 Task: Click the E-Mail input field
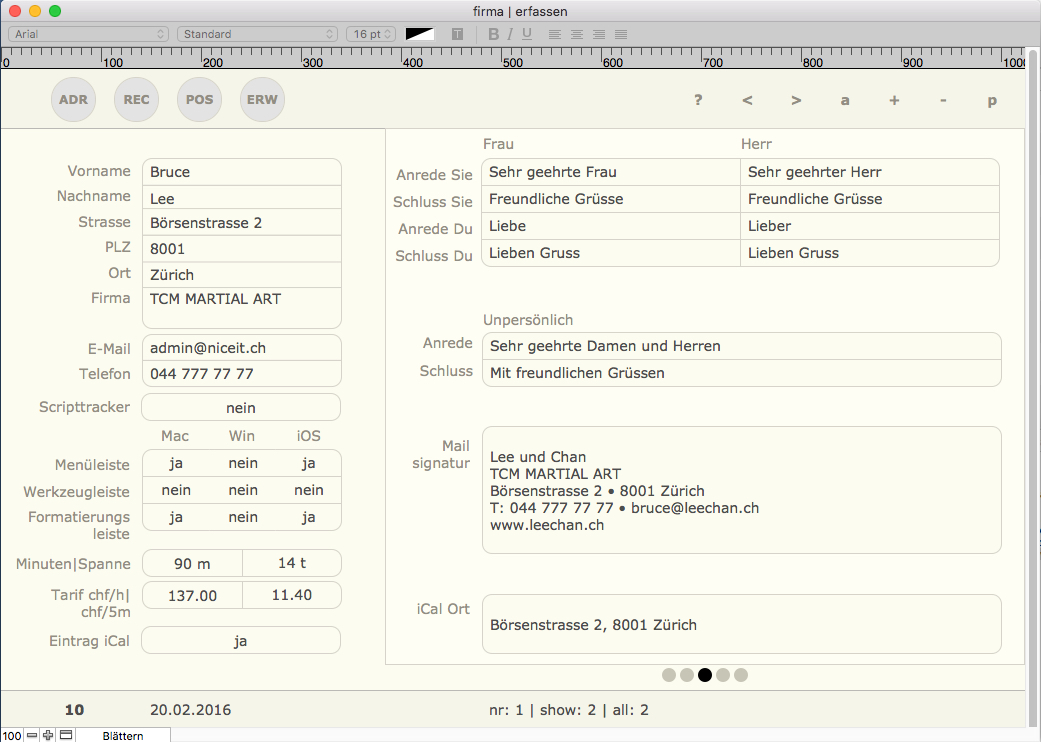click(x=241, y=348)
